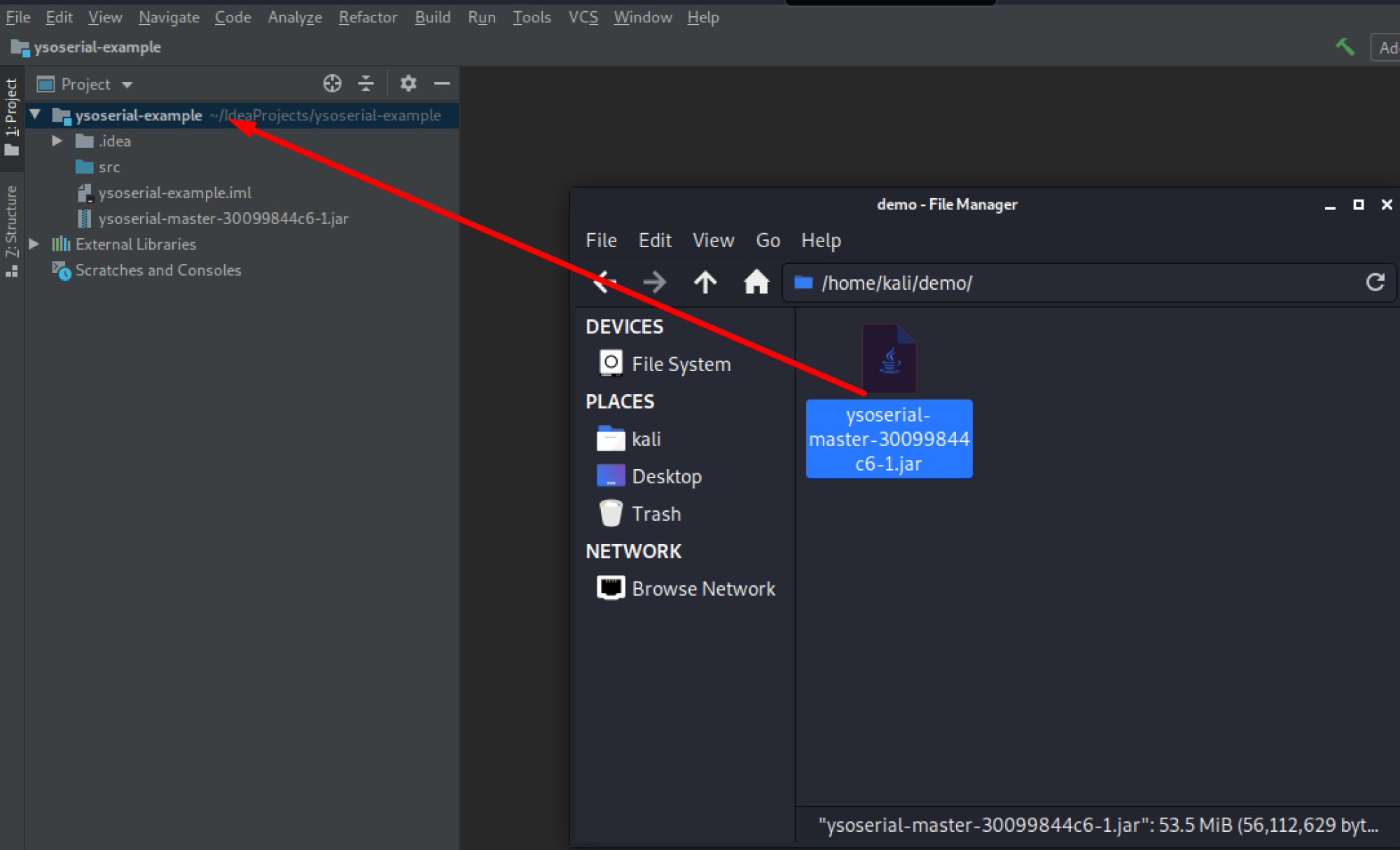Click the green hammer Build icon
The height and width of the screenshot is (850, 1400).
point(1345,46)
